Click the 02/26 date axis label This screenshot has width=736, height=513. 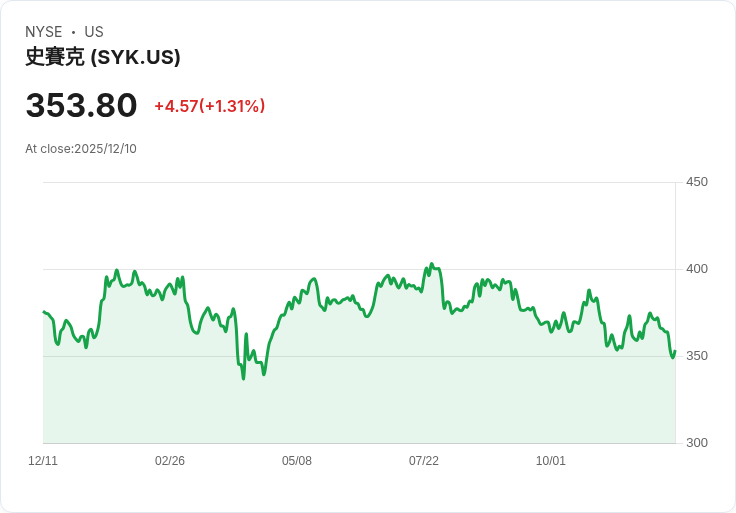[x=170, y=461]
